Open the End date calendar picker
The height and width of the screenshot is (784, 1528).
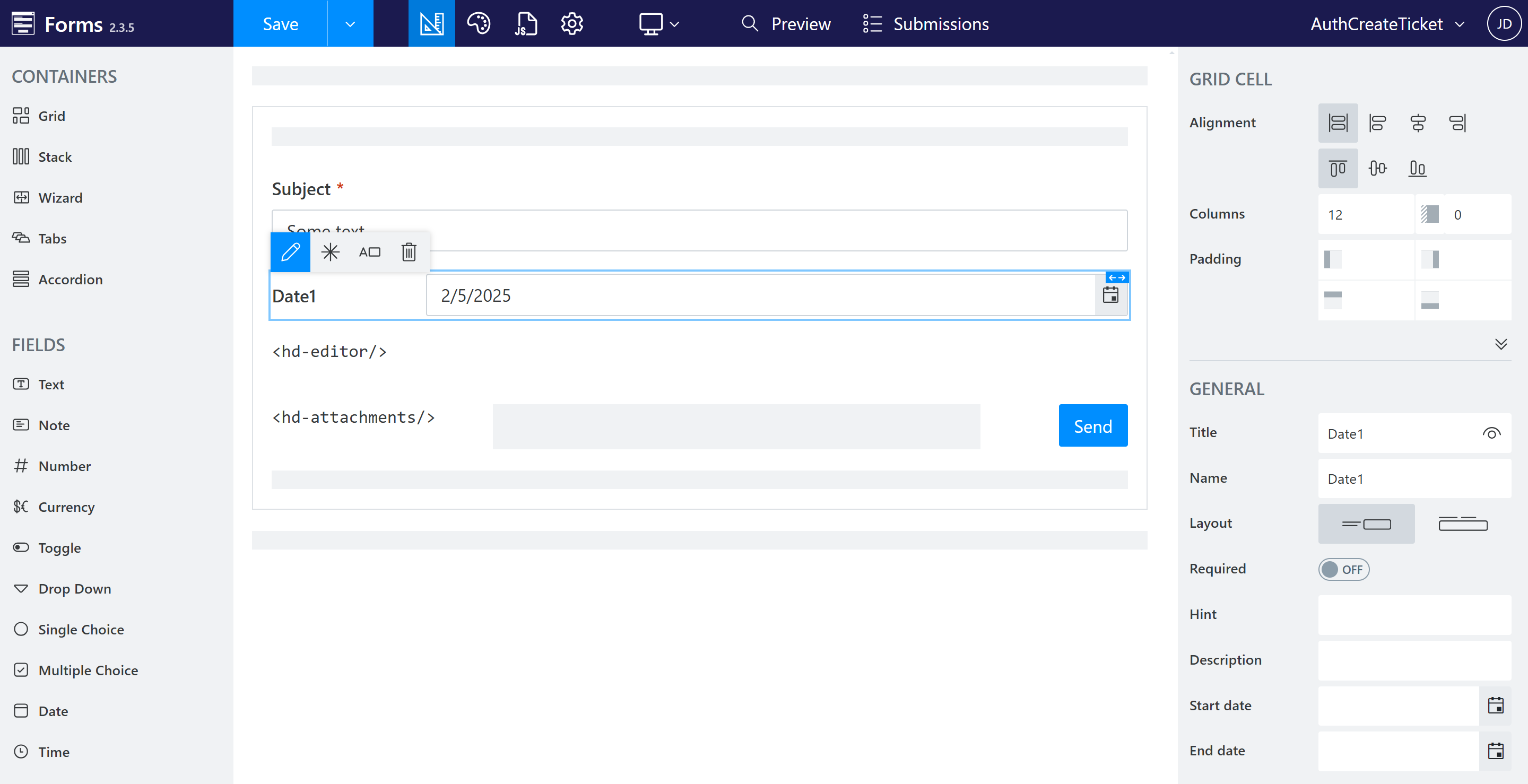click(1496, 751)
